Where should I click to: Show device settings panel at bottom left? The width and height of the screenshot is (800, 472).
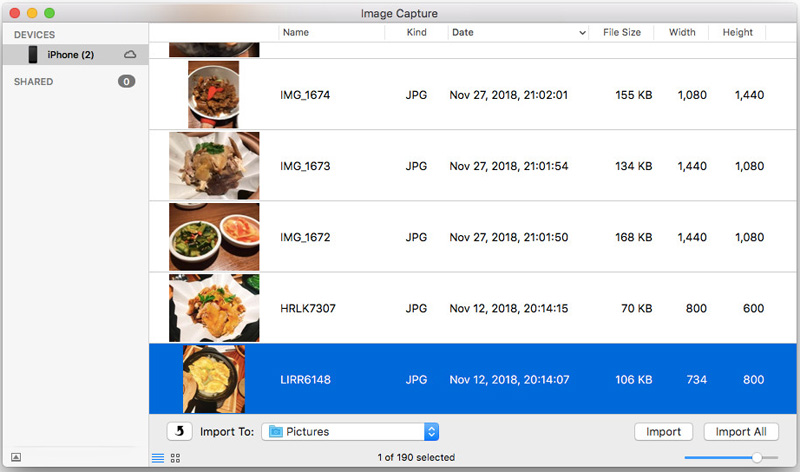[x=16, y=458]
